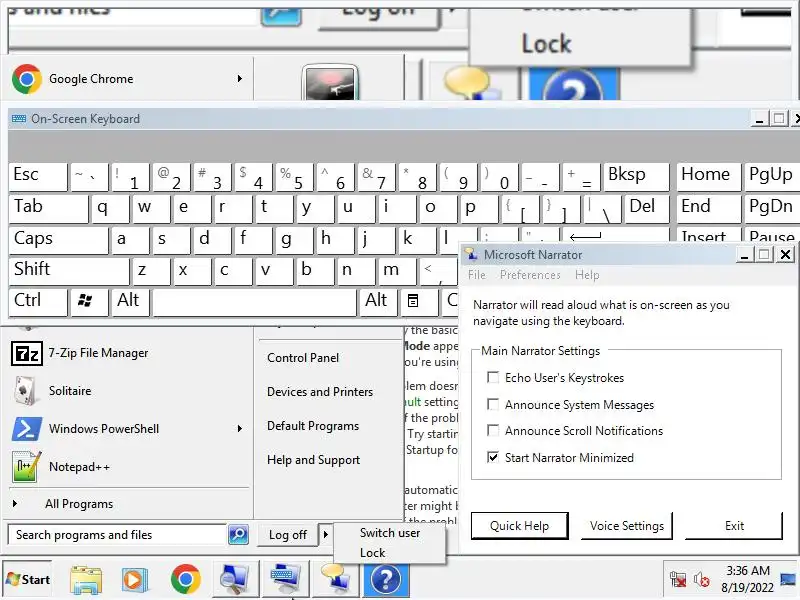Expand All Programs list

pyautogui.click(x=79, y=504)
